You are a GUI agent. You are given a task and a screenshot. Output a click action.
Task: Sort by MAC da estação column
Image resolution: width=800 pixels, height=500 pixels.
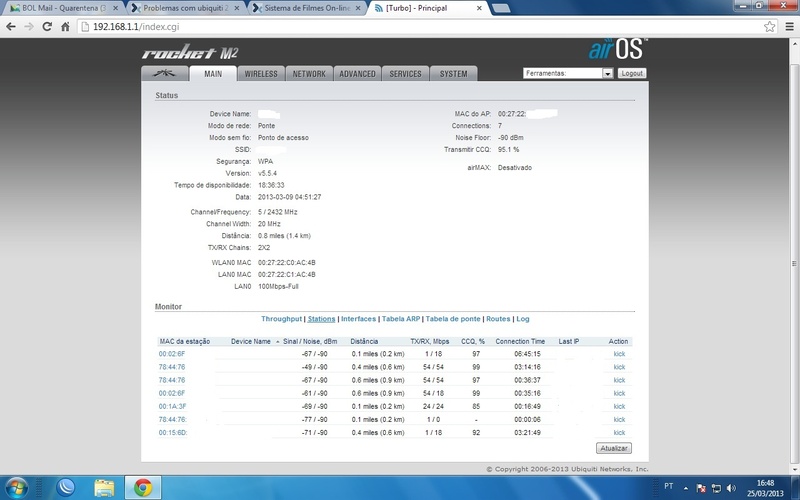coord(185,341)
